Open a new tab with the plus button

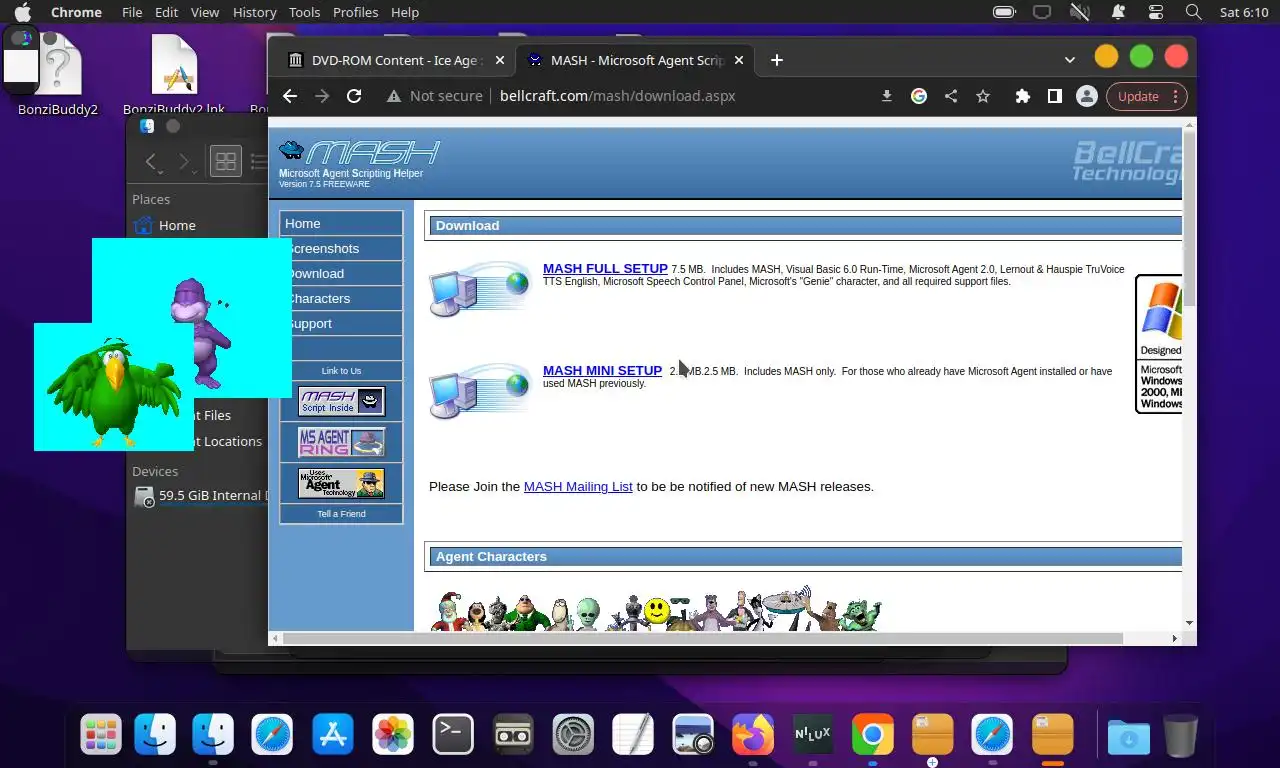click(x=776, y=60)
